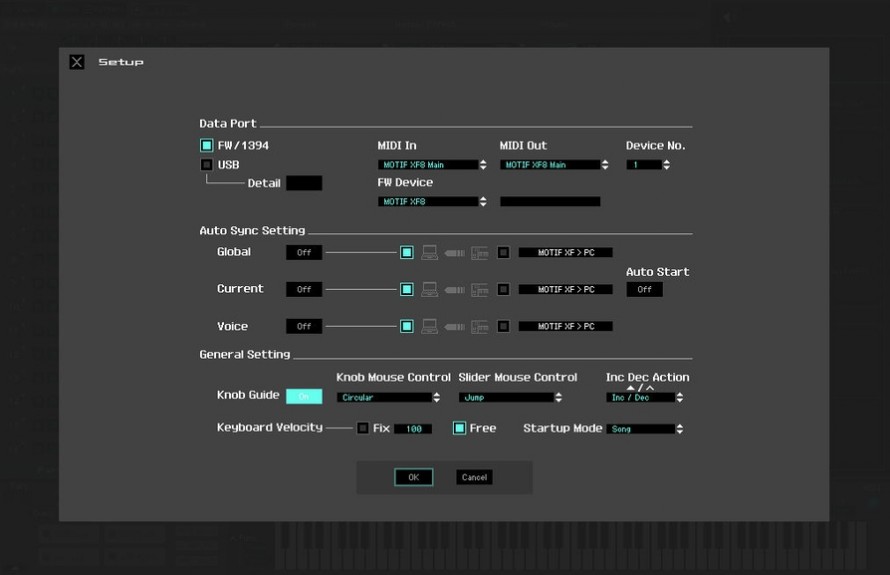Close the Setup dialog with the X icon
Image resolution: width=890 pixels, height=575 pixels.
point(77,62)
